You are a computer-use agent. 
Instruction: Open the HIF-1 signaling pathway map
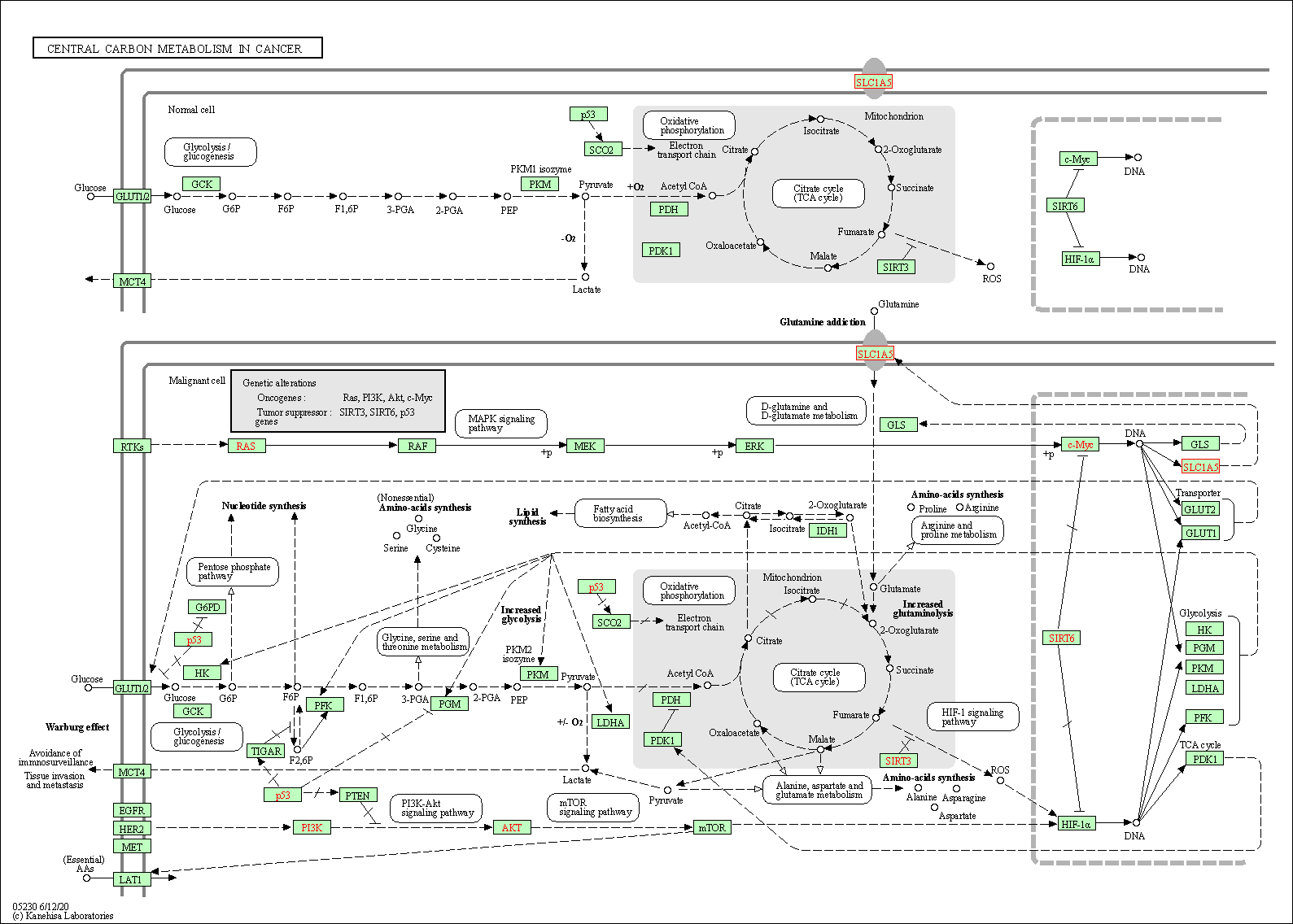[x=972, y=717]
